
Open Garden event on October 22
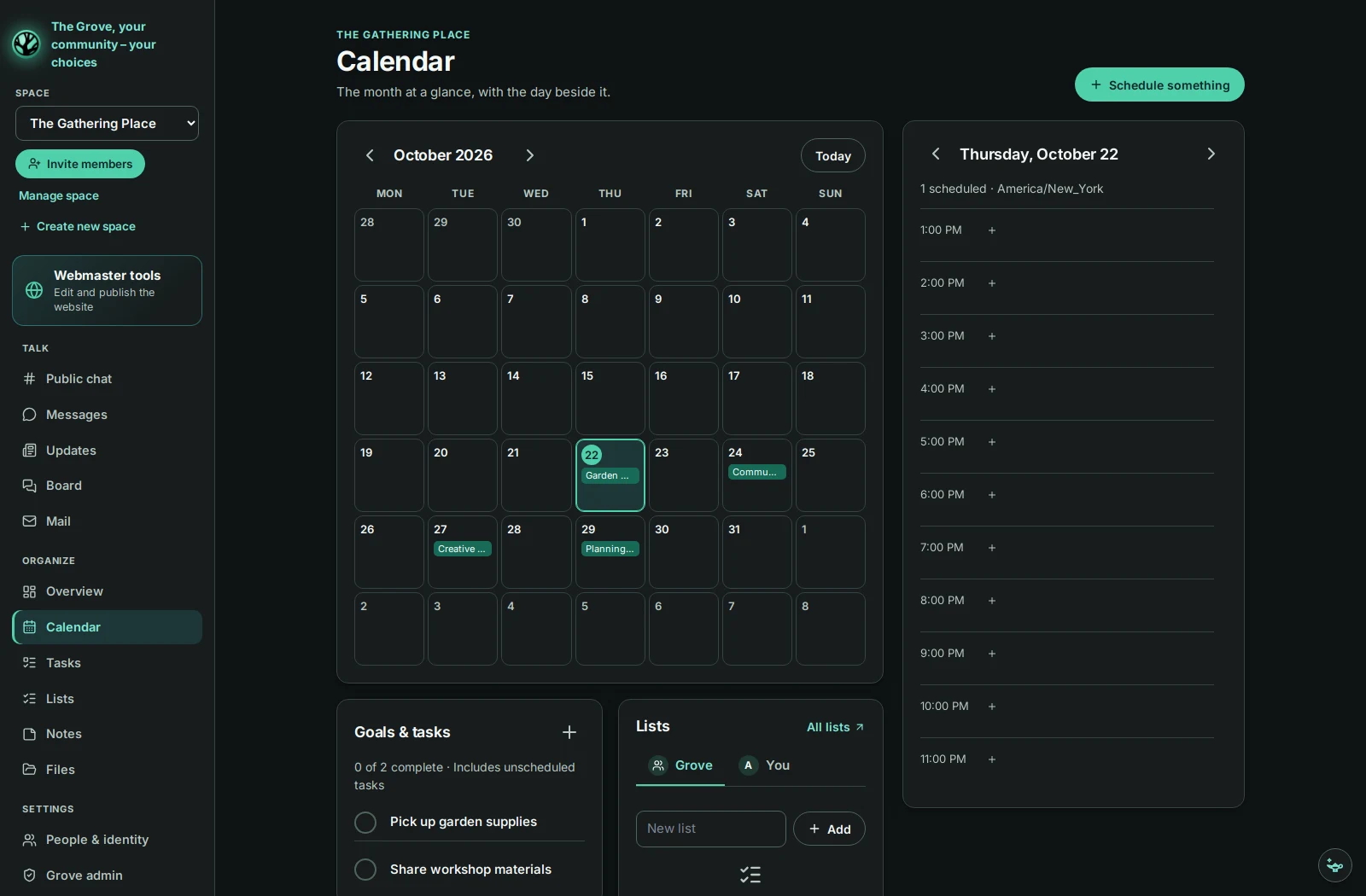pyautogui.click(x=610, y=475)
